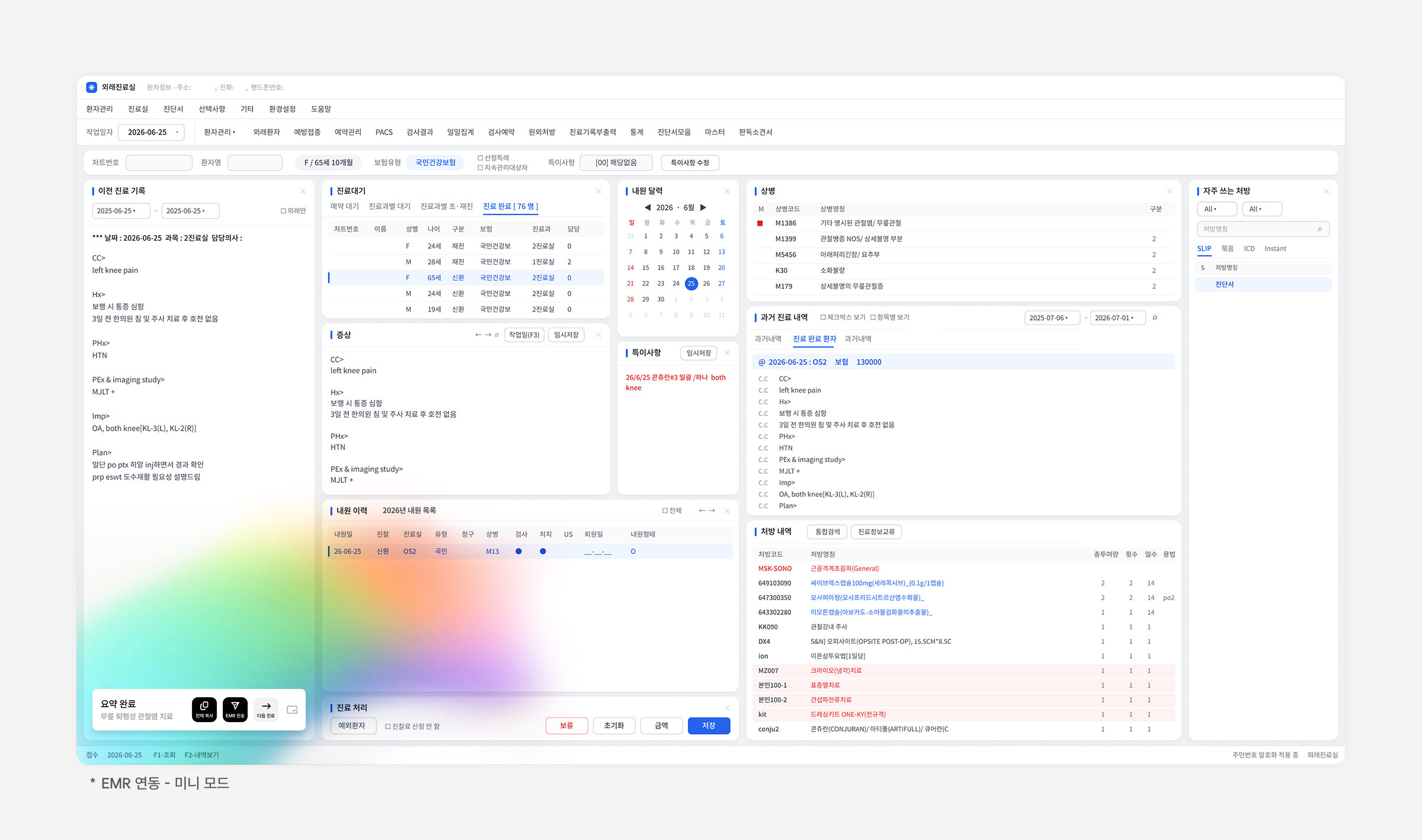Switch to 예약 대기 tab
Screen dimensions: 1422x840
tap(344, 206)
